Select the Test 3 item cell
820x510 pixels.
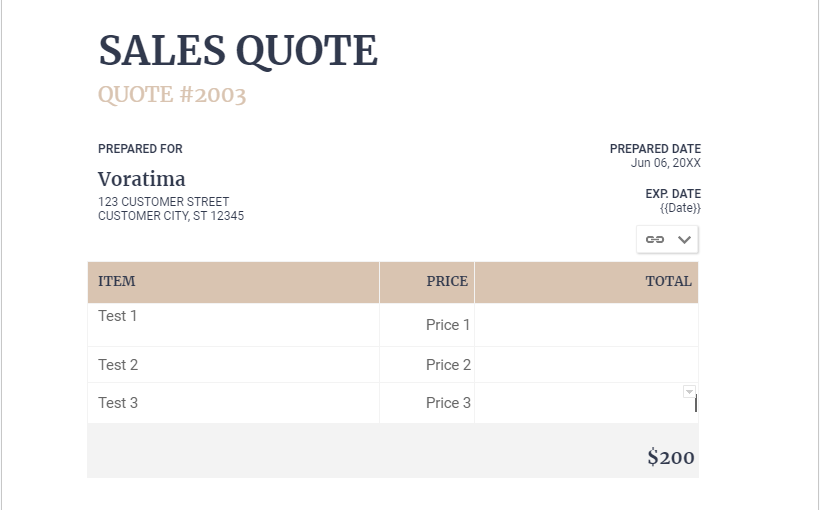118,403
